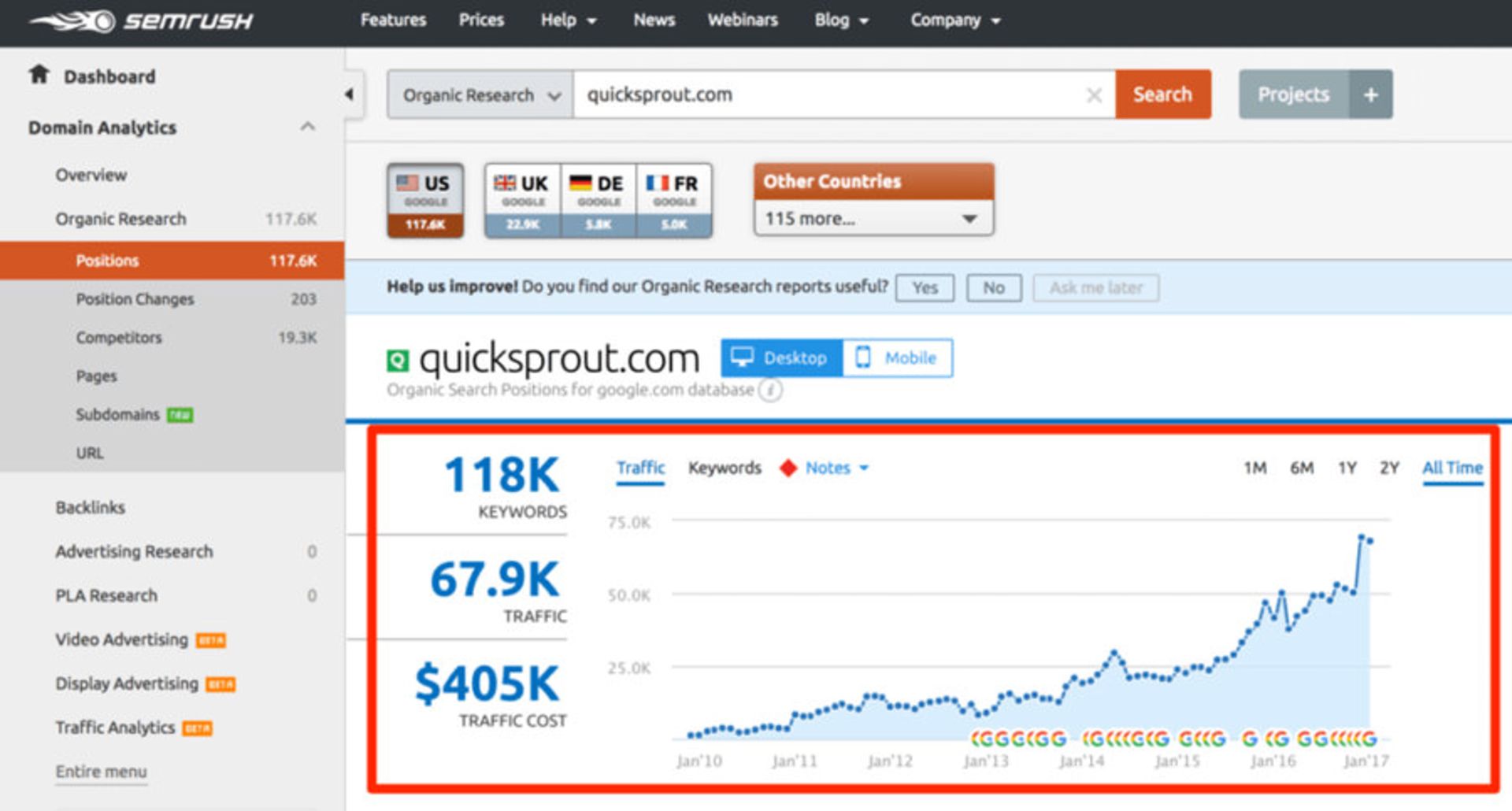
Task: Switch to Mobile view
Action: tap(898, 357)
